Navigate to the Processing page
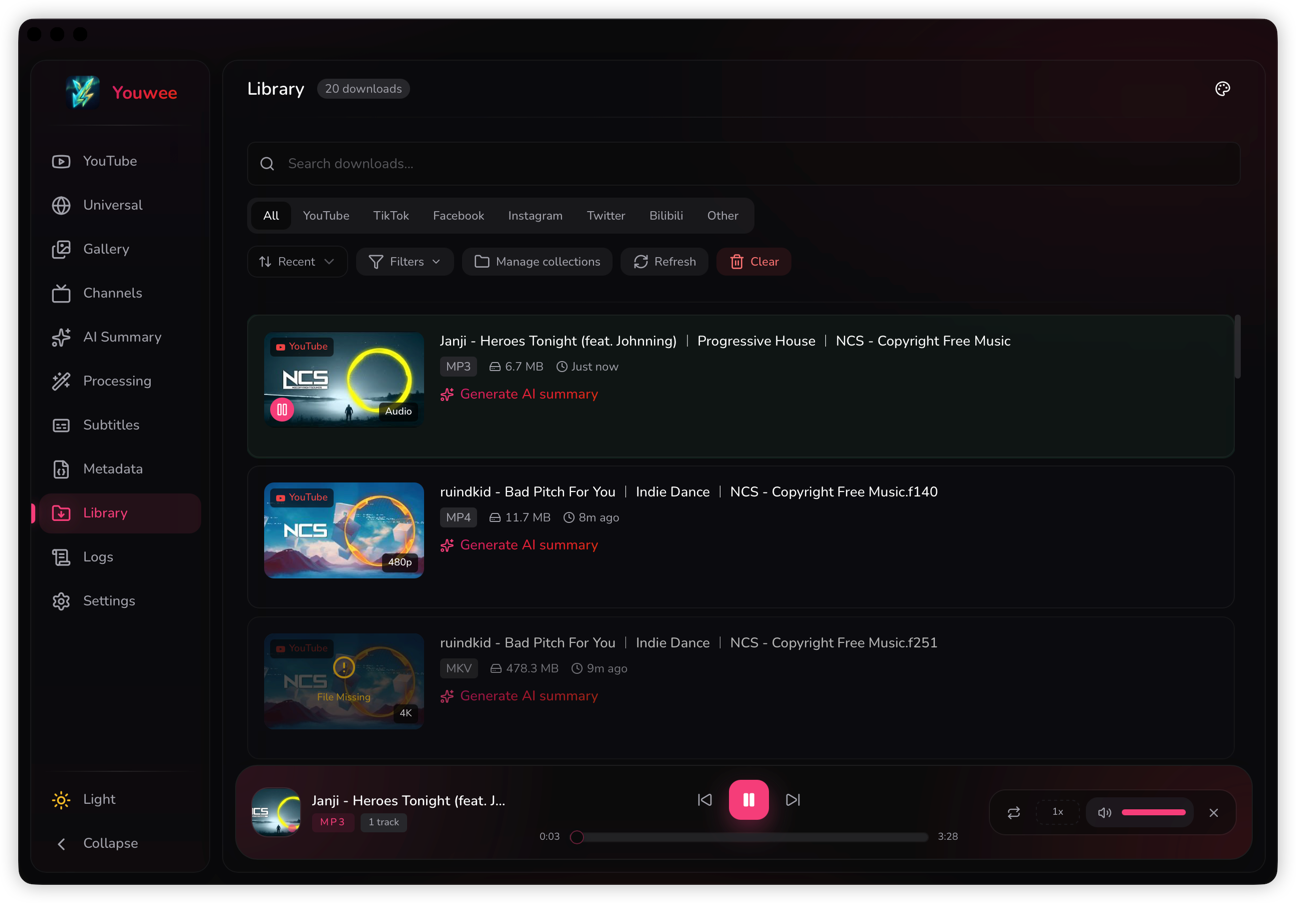The height and width of the screenshot is (903, 1296). point(120,381)
